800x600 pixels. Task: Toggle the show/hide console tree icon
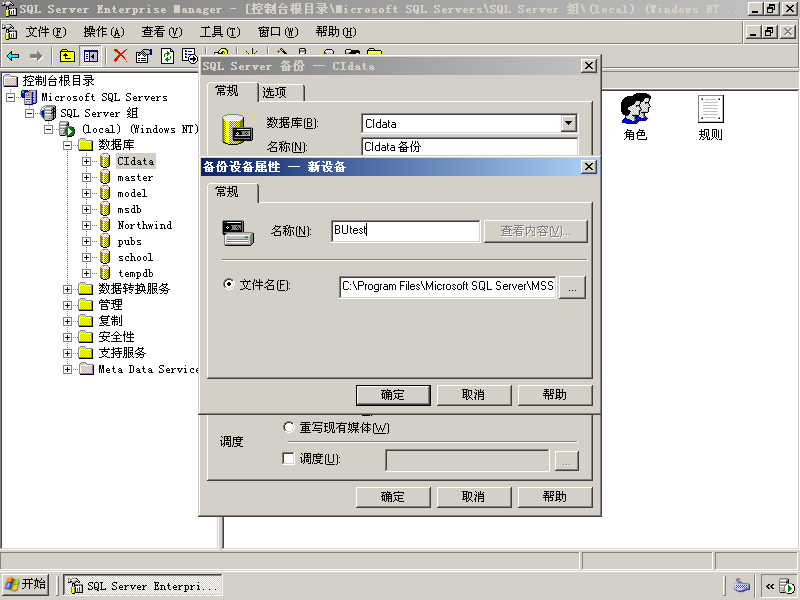coord(91,56)
